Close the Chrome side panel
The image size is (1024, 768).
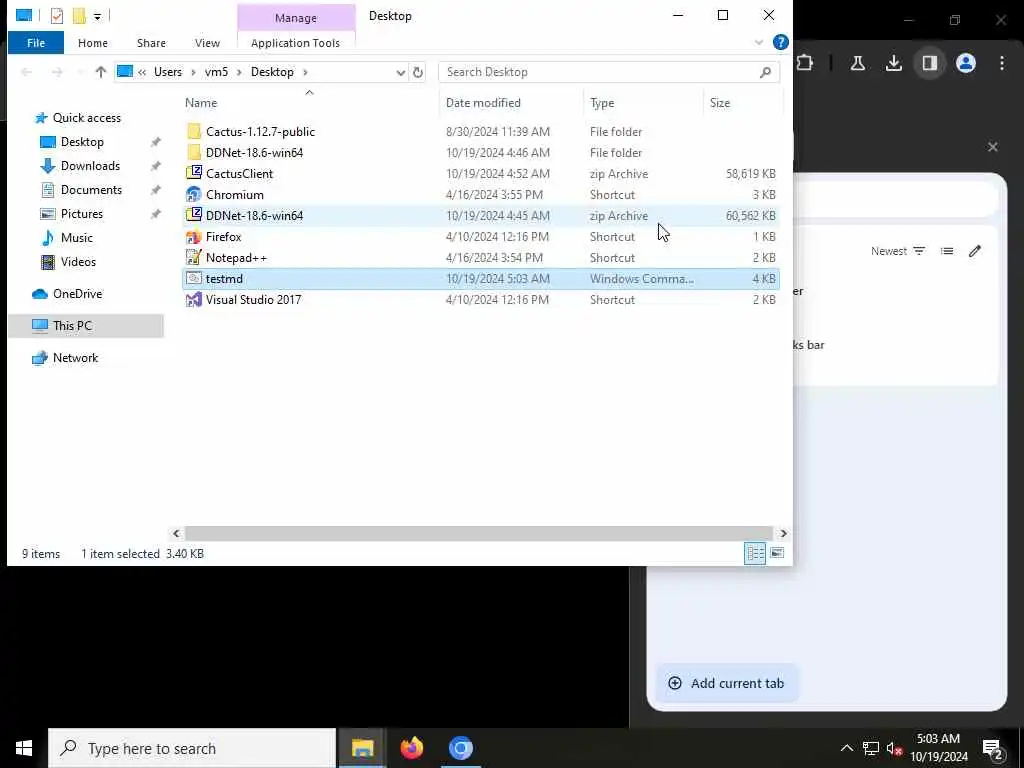pos(993,147)
